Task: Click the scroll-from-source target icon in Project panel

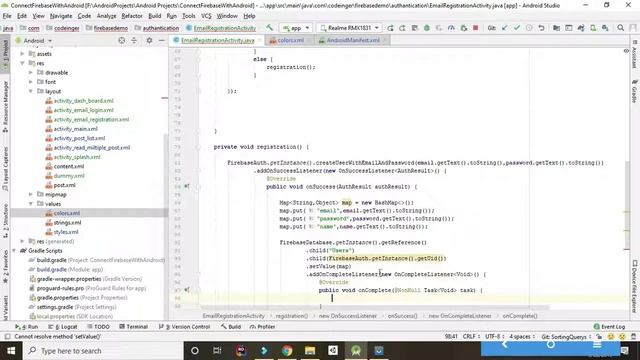Action: pos(122,40)
